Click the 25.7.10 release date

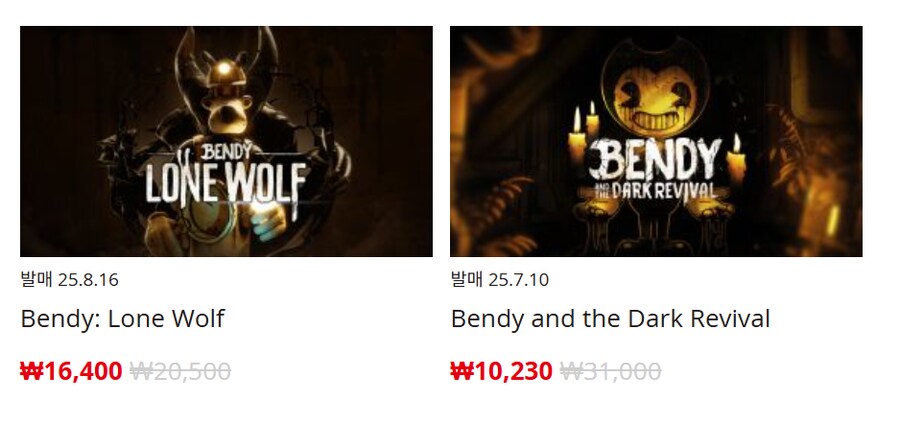(x=518, y=280)
